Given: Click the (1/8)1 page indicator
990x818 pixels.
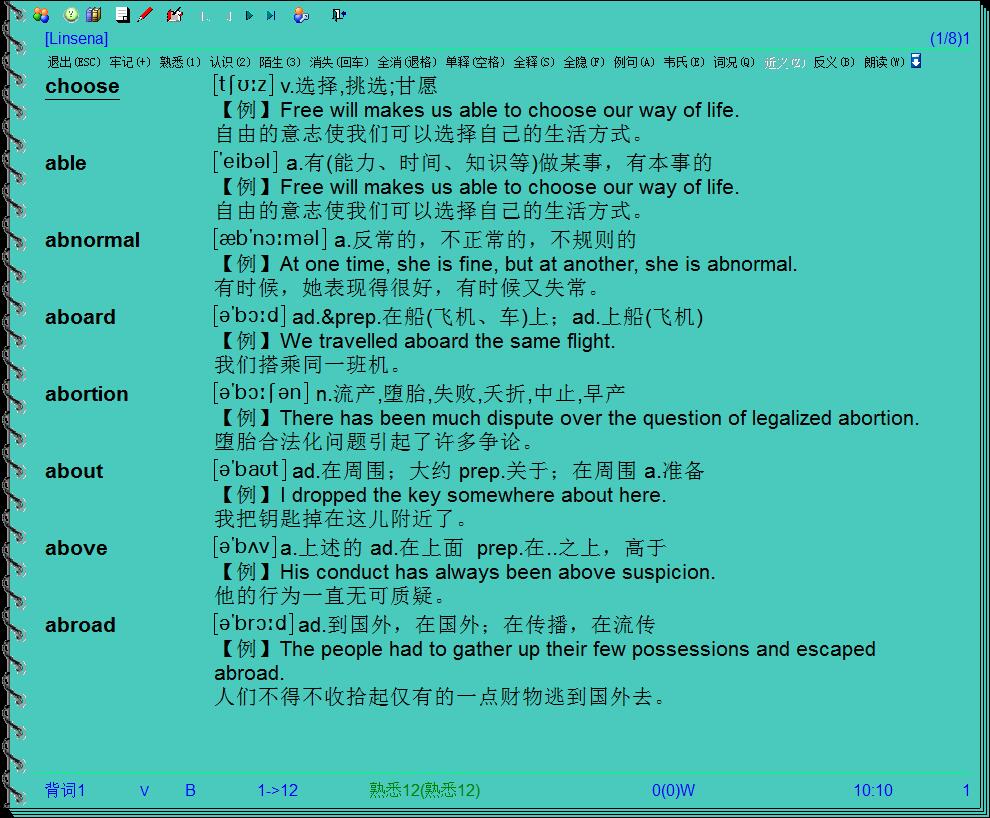Looking at the screenshot, I should click(950, 39).
